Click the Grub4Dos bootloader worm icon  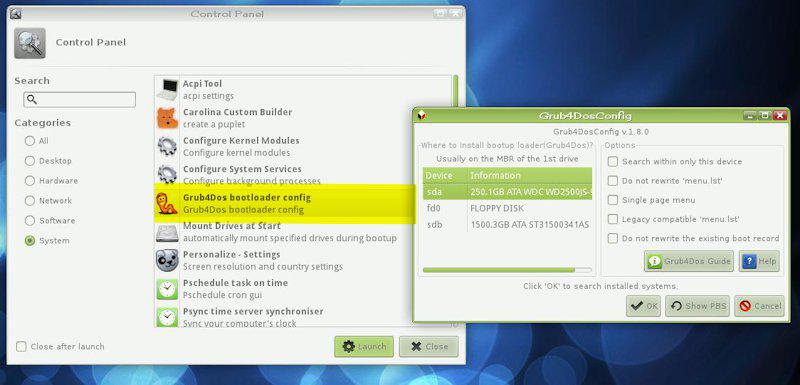click(167, 203)
